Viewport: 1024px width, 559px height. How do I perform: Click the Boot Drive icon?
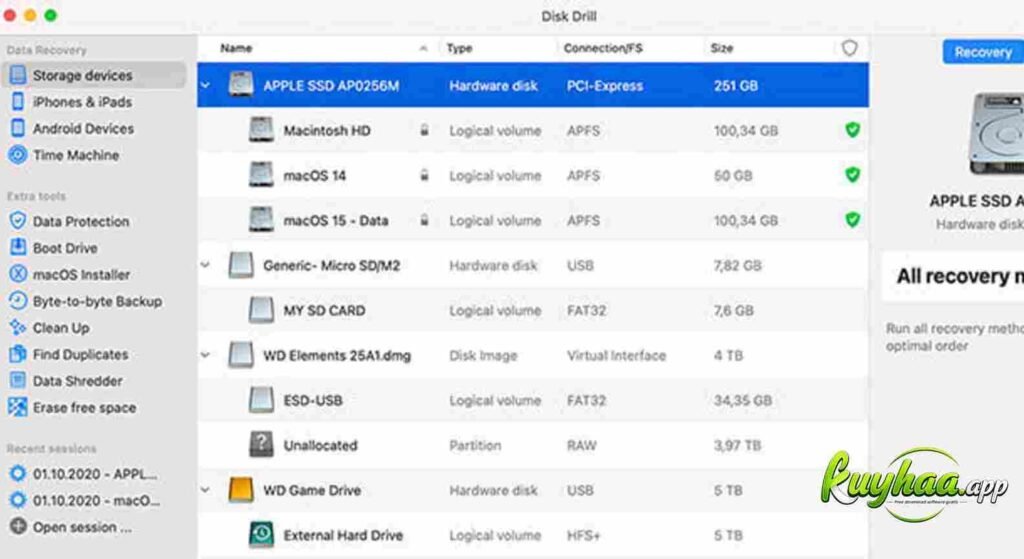pos(18,248)
